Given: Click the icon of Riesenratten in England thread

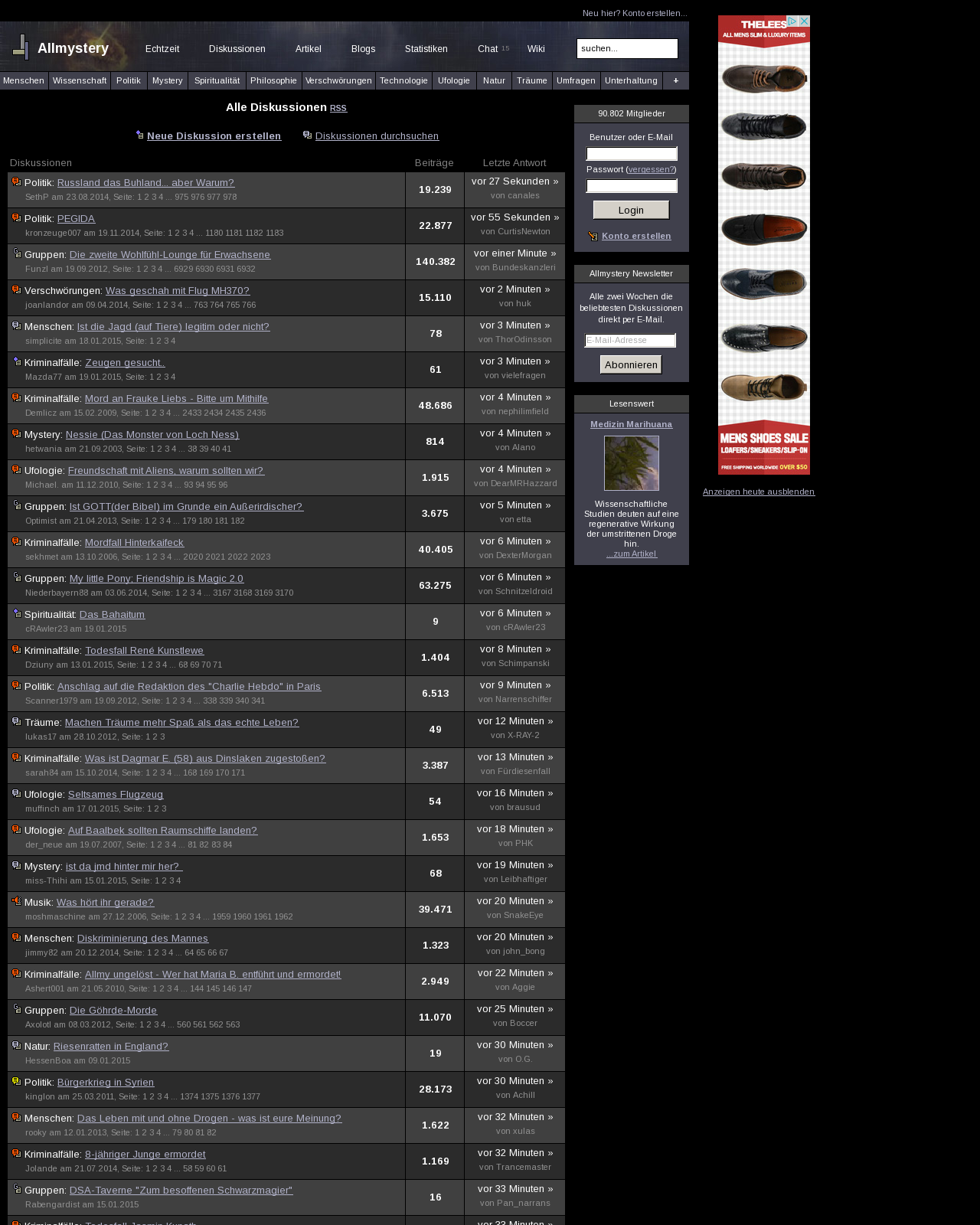Looking at the screenshot, I should [16, 1045].
